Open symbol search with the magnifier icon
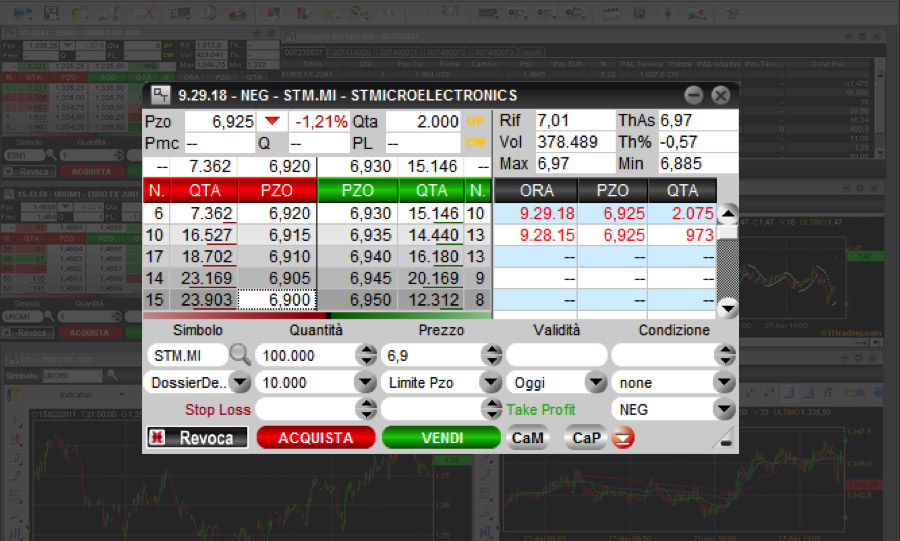The height and width of the screenshot is (541, 900). click(x=239, y=355)
